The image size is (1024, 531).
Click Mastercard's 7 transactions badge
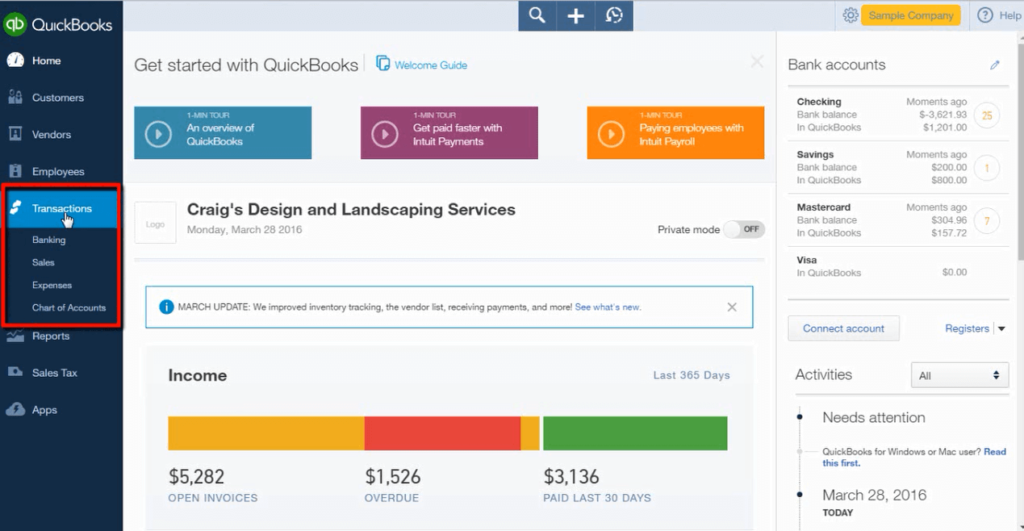click(987, 221)
